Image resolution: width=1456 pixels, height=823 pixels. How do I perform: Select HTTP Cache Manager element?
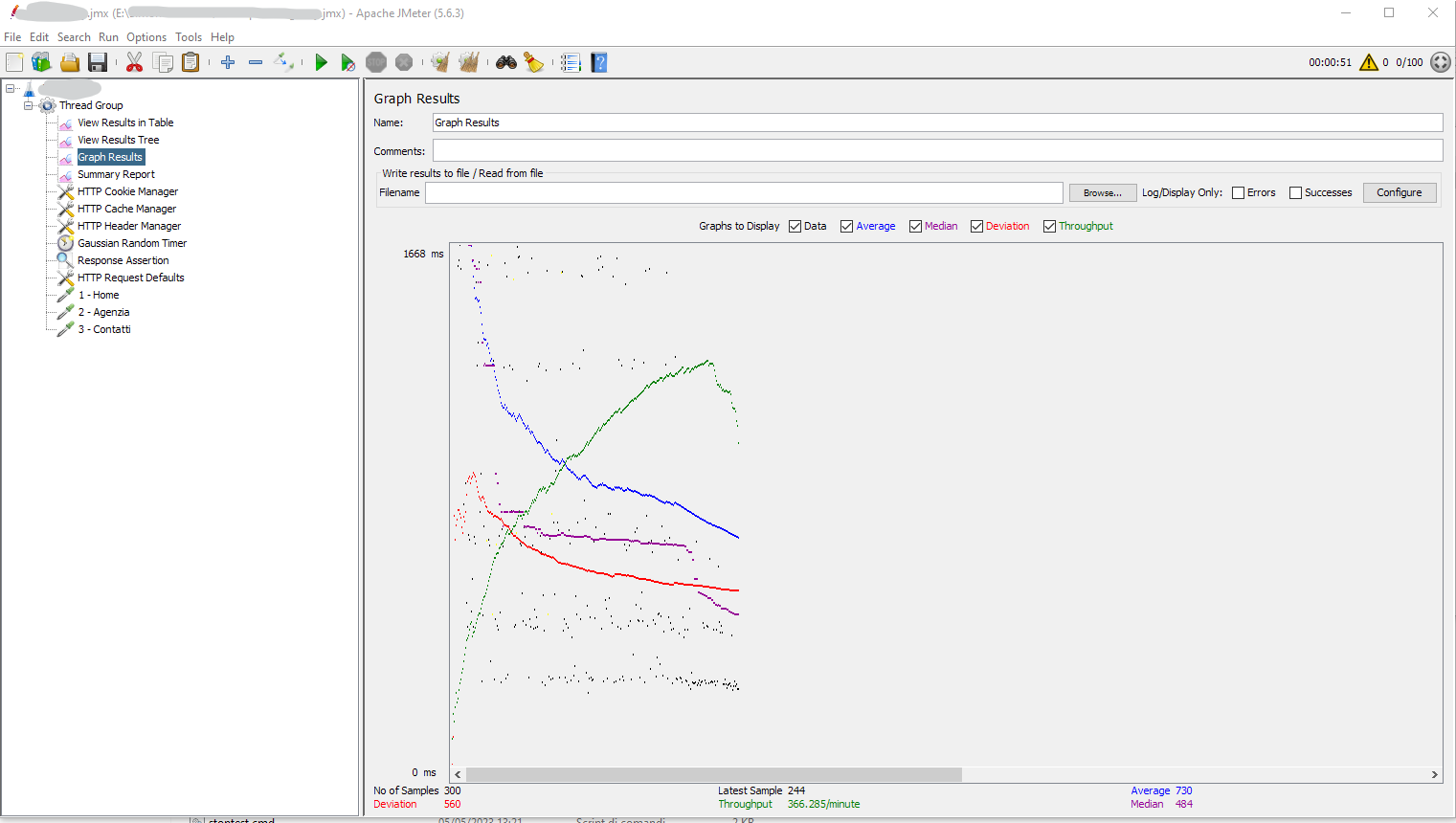126,209
